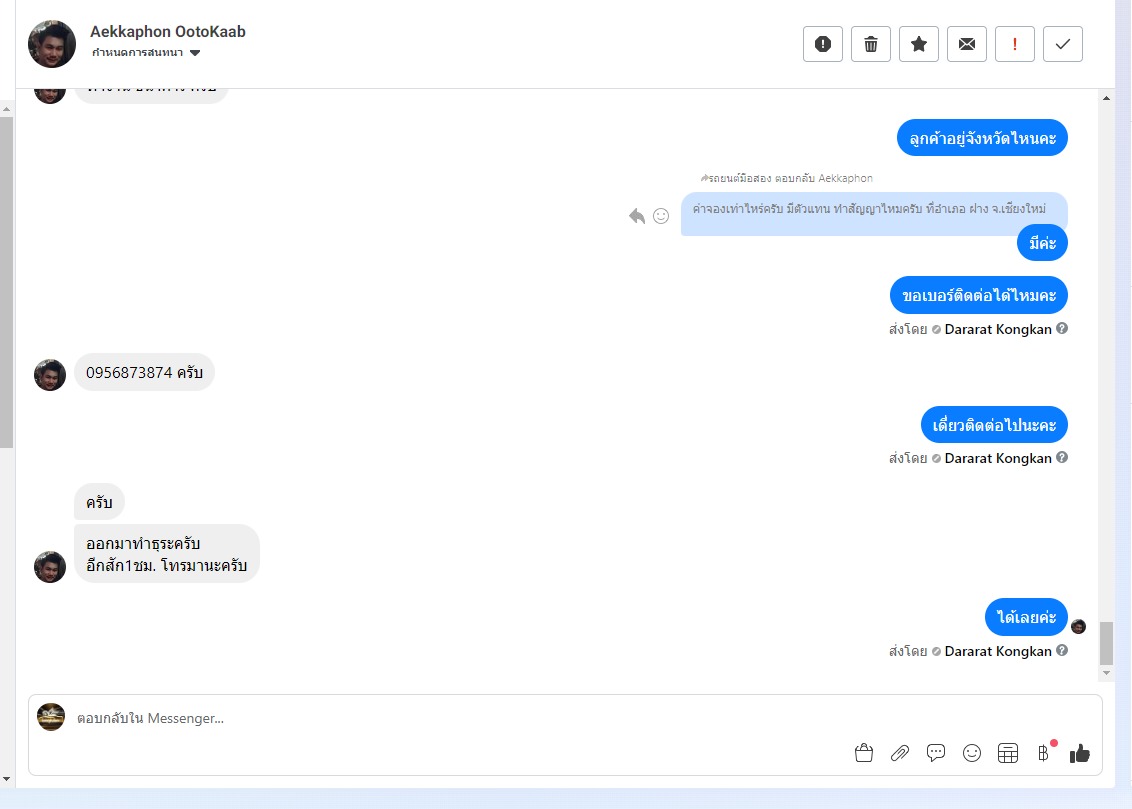Open Aekkaphon OotoKaab profile picture in header

(x=52, y=44)
